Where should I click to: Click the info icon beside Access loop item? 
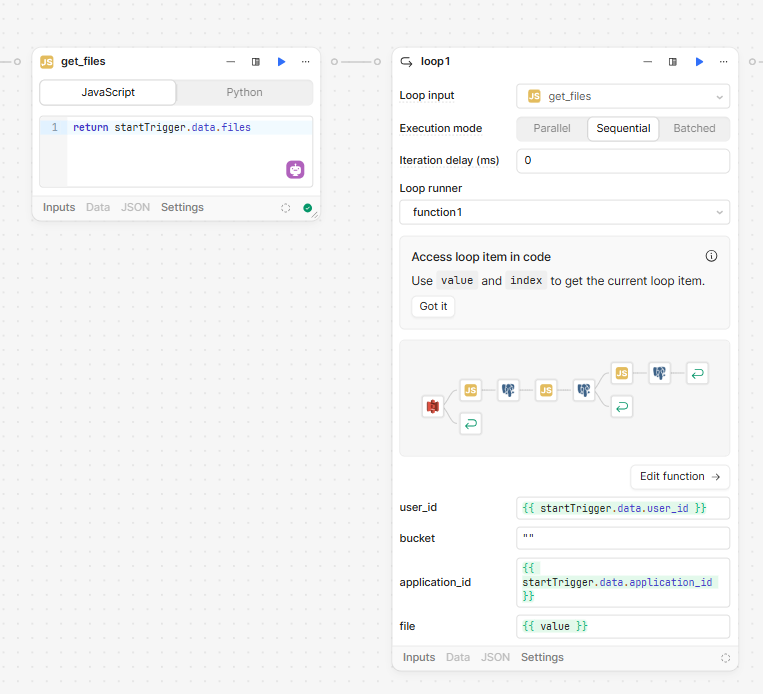click(711, 256)
